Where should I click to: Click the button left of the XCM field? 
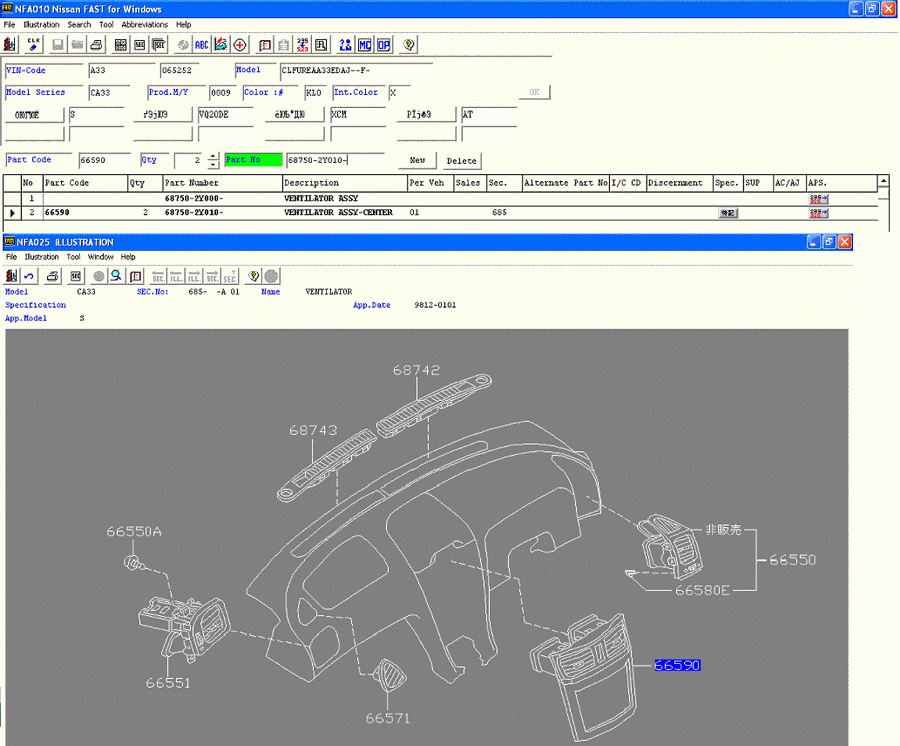click(294, 115)
